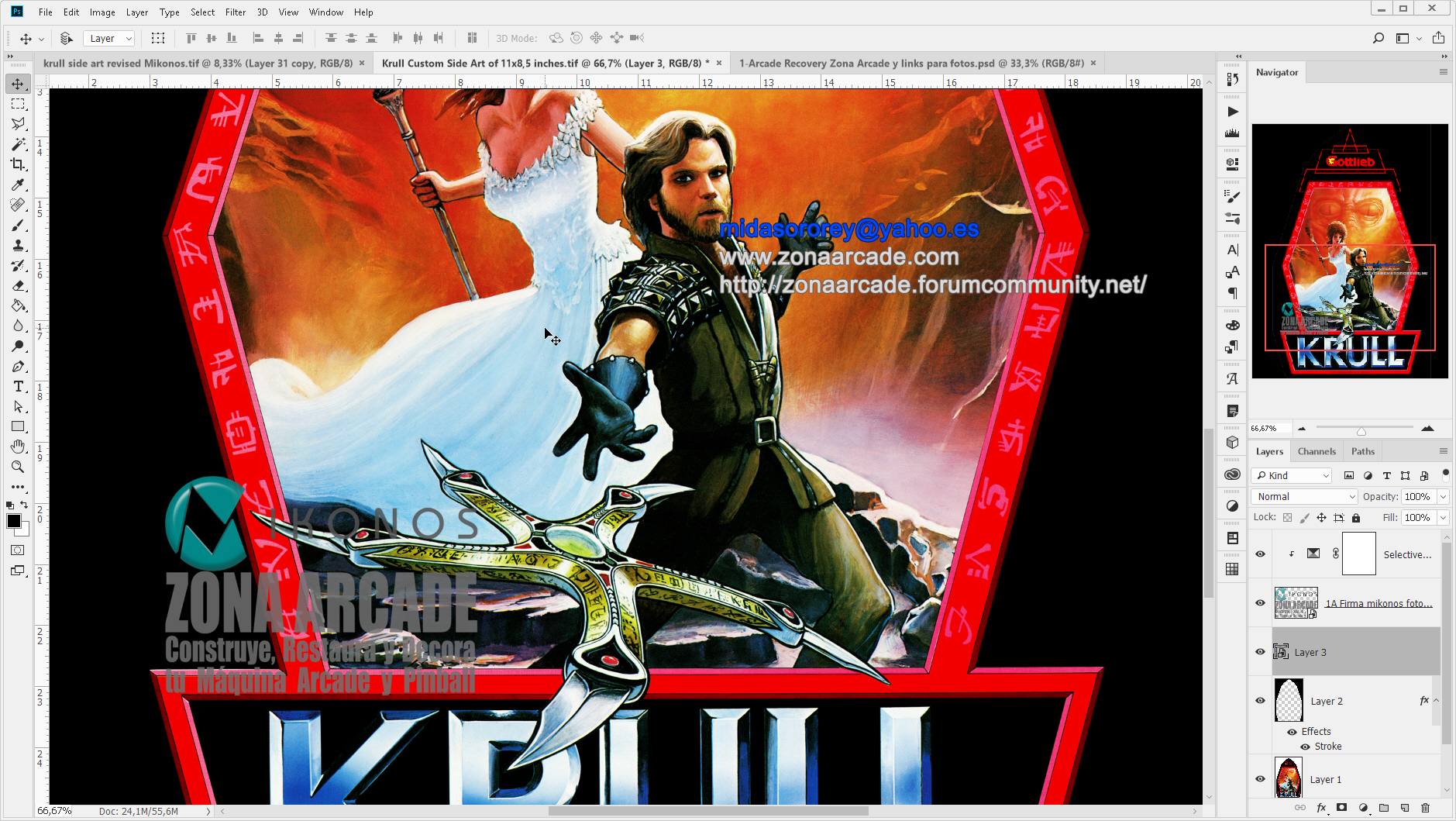
Task: Select the Layer 3 thumbnail
Action: [1282, 651]
